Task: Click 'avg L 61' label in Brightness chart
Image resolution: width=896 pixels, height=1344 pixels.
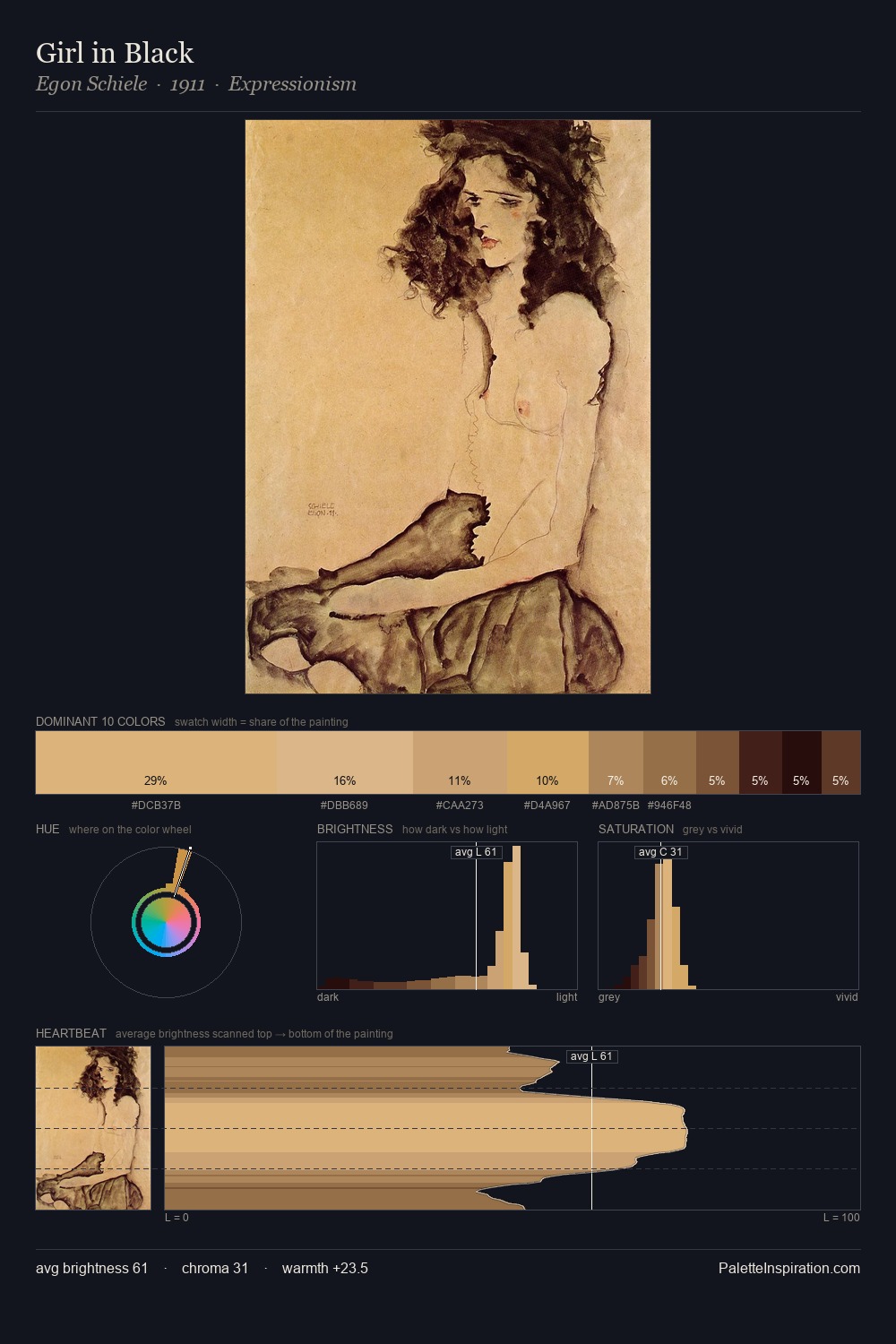Action: (x=476, y=852)
